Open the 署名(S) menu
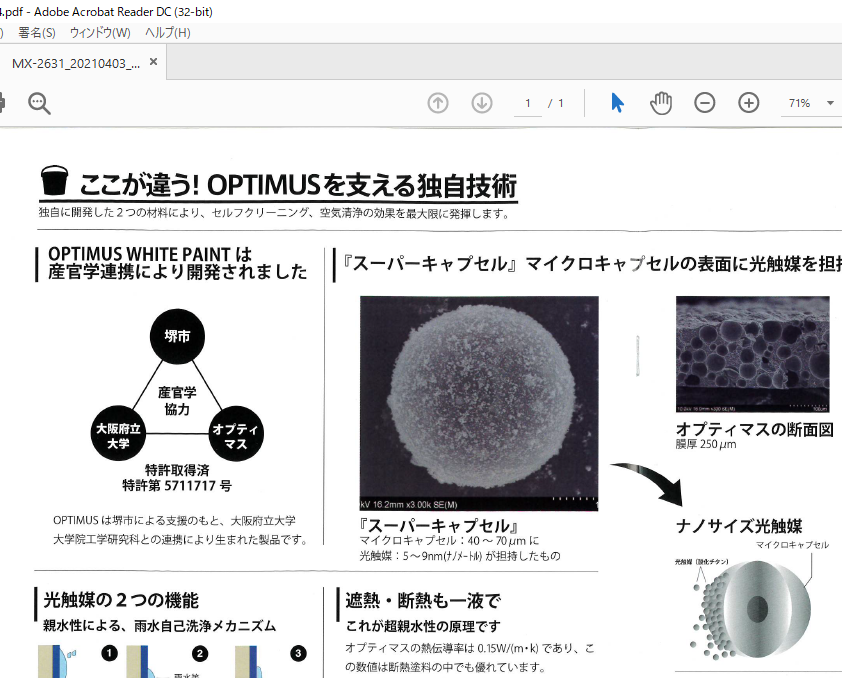This screenshot has height=678, width=842. tap(37, 33)
